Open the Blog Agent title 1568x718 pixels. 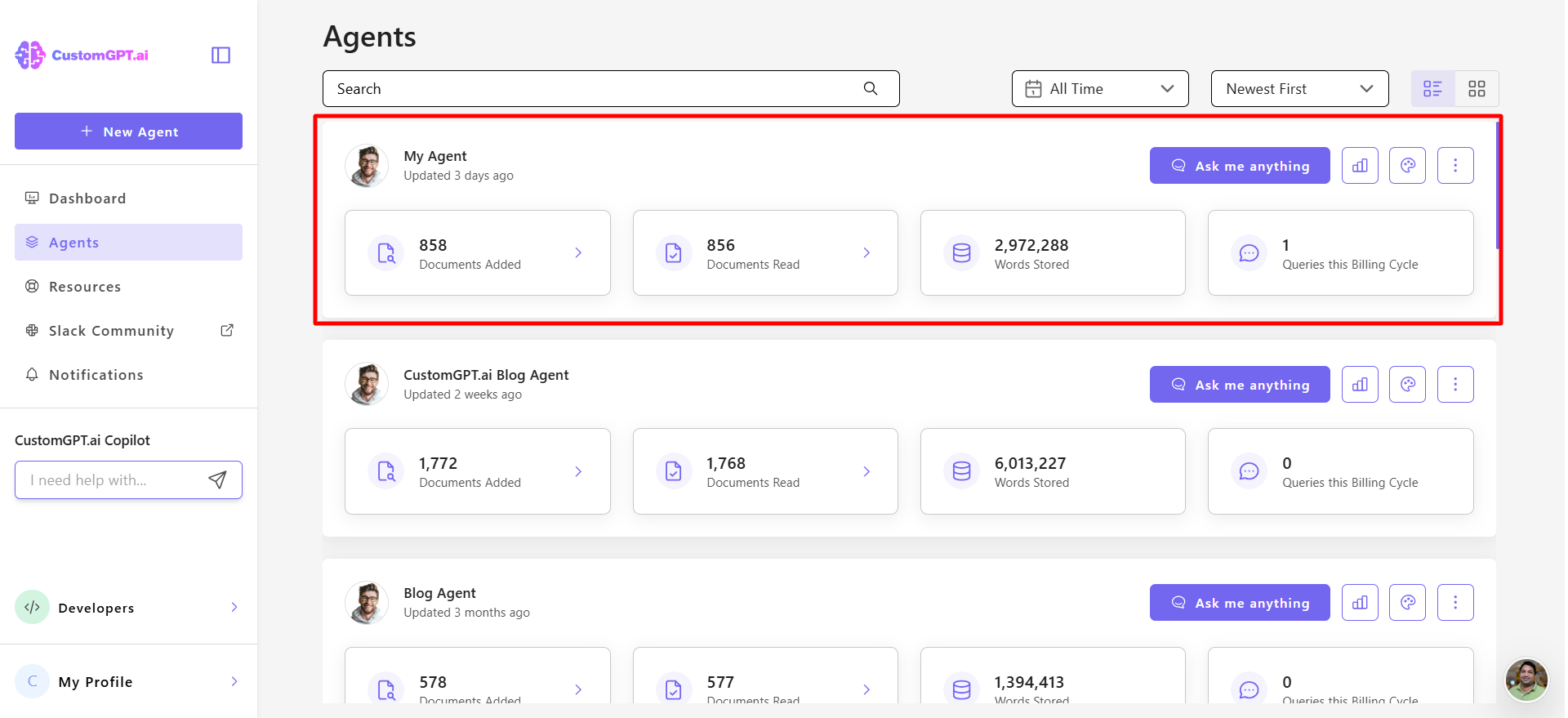coord(439,593)
